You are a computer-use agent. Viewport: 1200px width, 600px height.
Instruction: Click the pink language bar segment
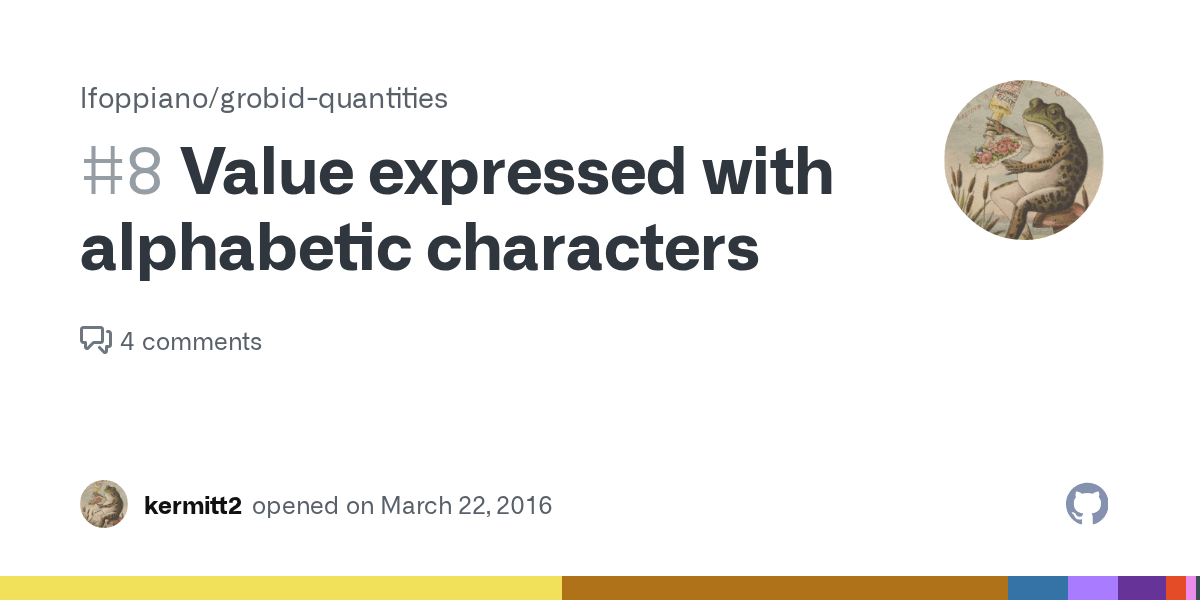[1190, 588]
